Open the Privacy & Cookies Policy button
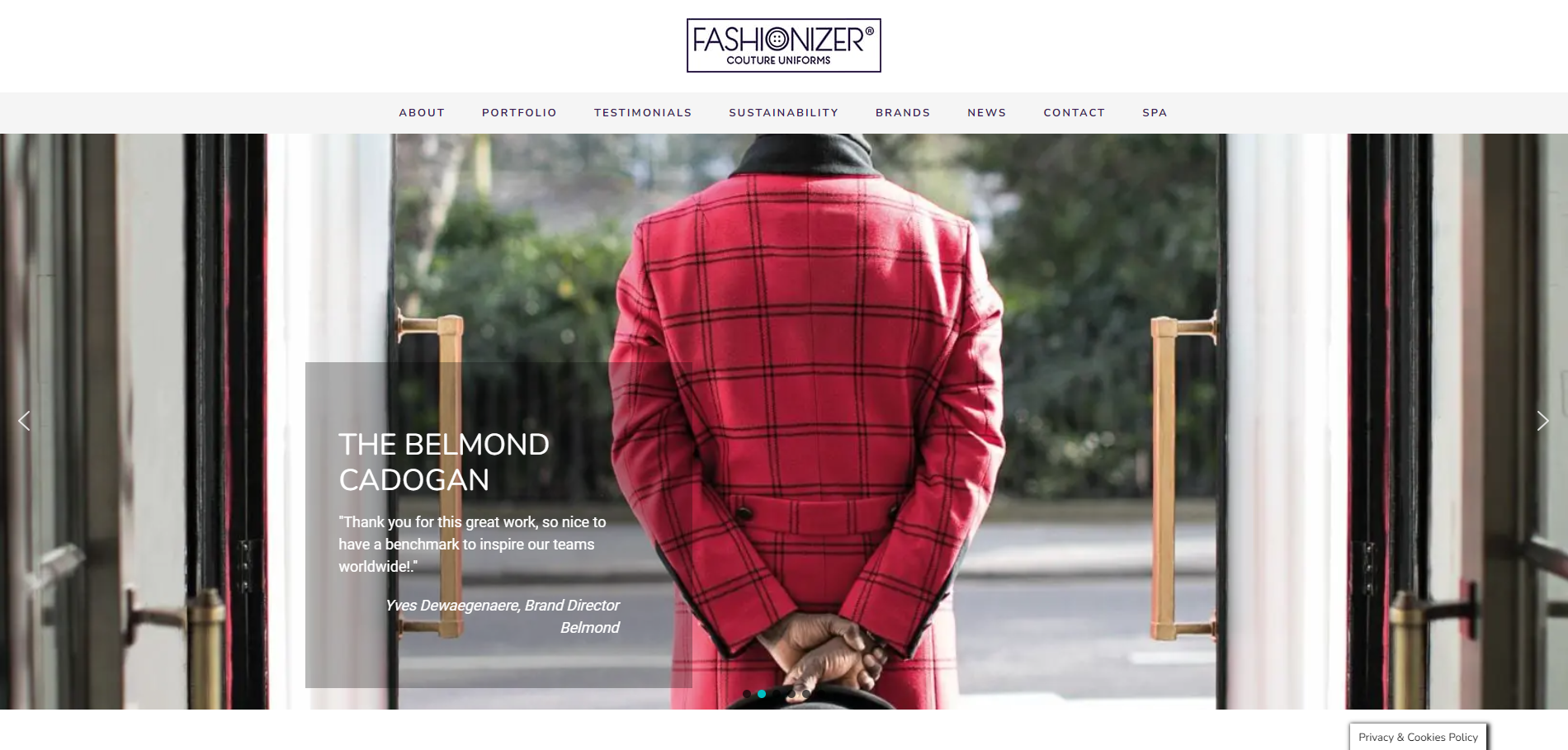This screenshot has width=1568, height=750. point(1418,737)
